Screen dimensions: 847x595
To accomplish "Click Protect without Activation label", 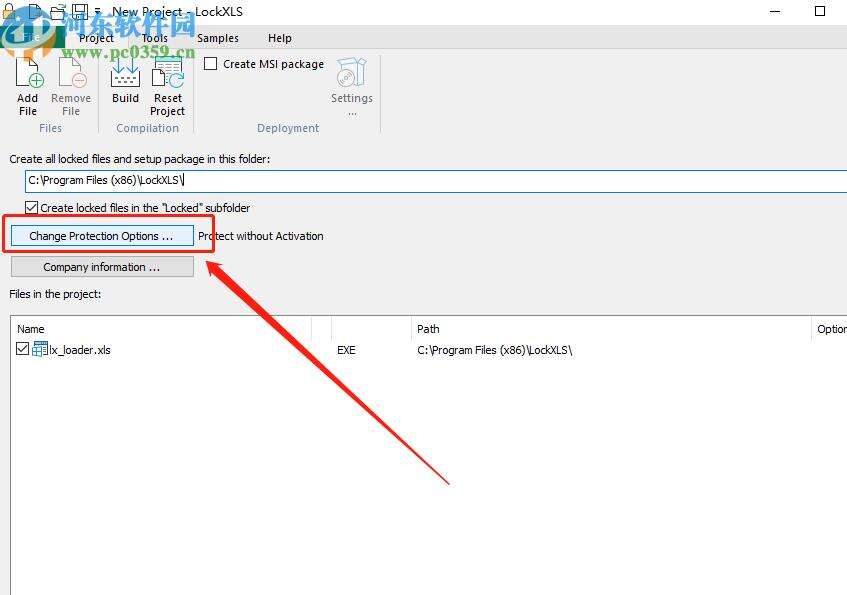I will point(261,236).
